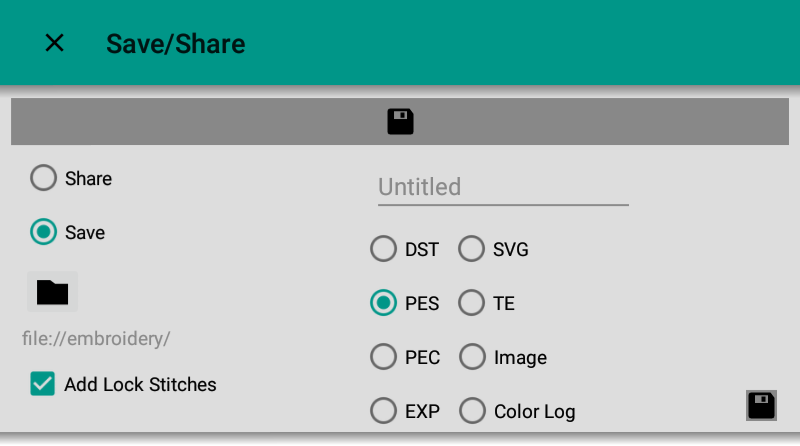Click the floppy disk icon in gray bar
Screen dimensions: 800x446
pyautogui.click(x=400, y=122)
